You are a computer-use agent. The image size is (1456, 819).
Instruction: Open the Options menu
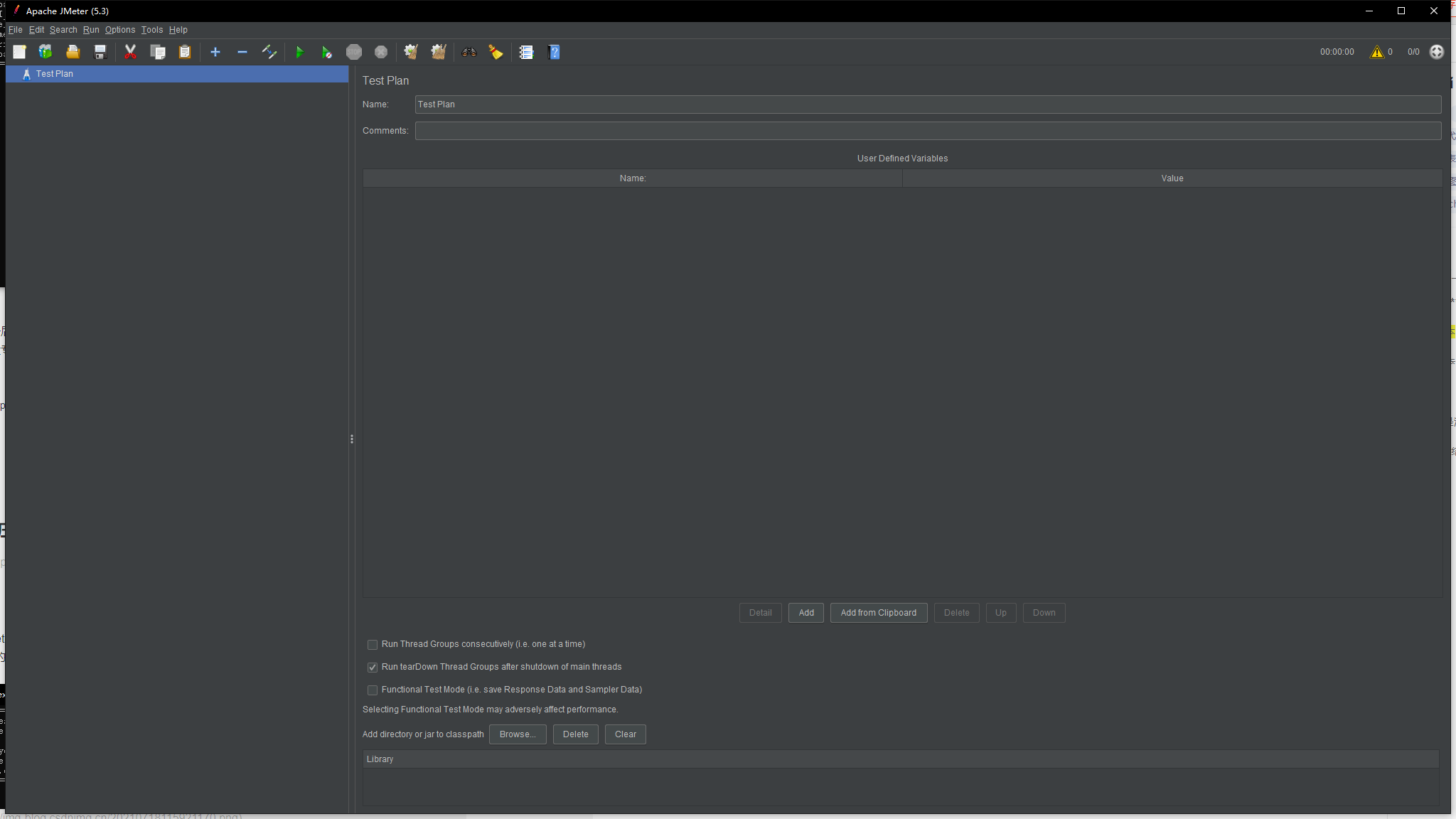tap(119, 30)
